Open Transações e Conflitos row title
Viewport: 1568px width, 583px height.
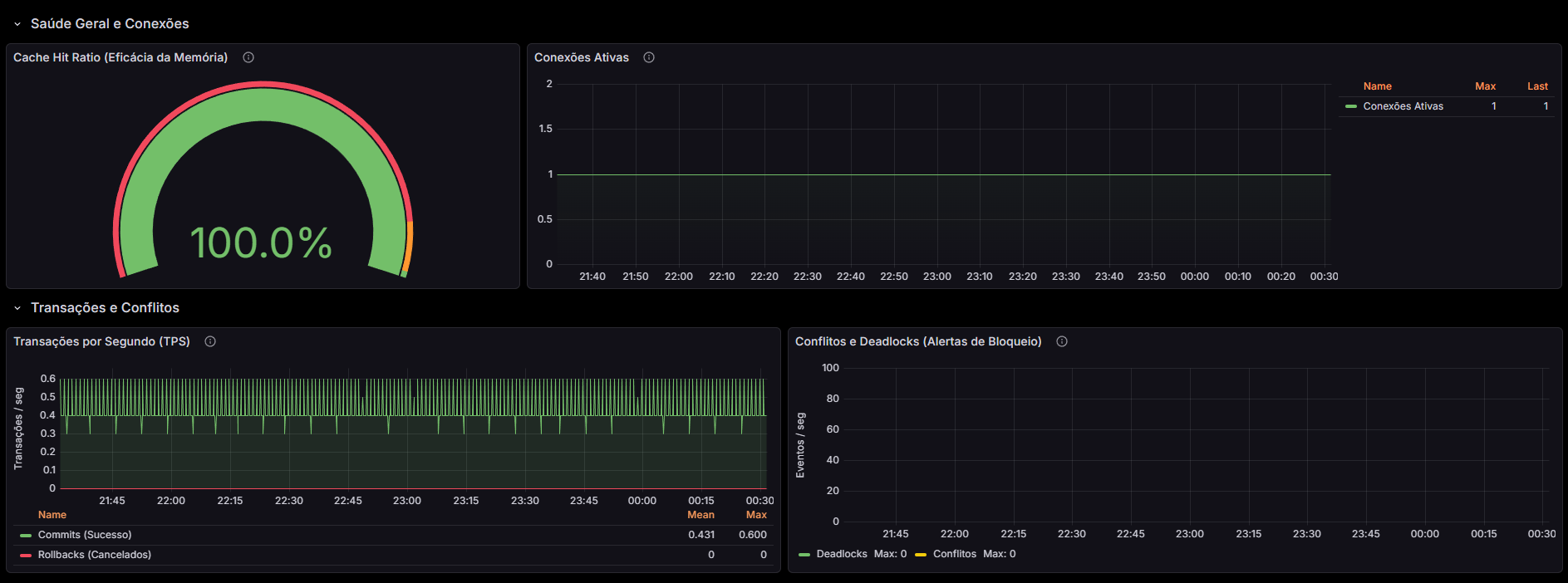pyautogui.click(x=105, y=308)
